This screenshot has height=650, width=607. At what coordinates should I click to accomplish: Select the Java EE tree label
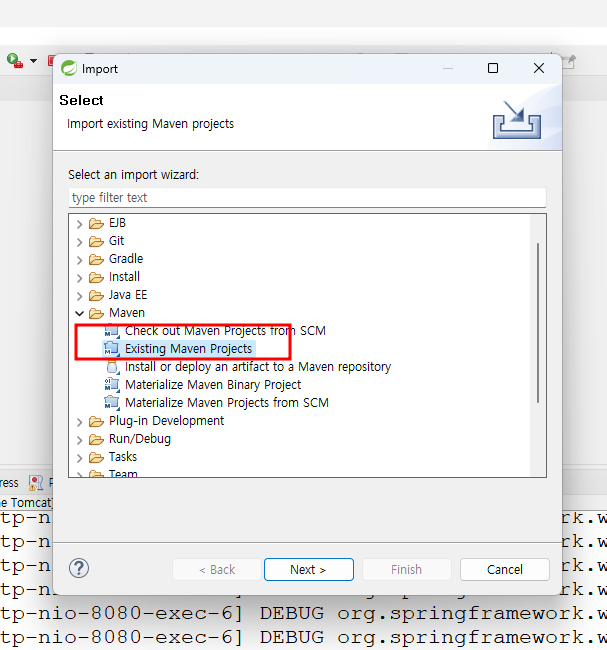128,295
